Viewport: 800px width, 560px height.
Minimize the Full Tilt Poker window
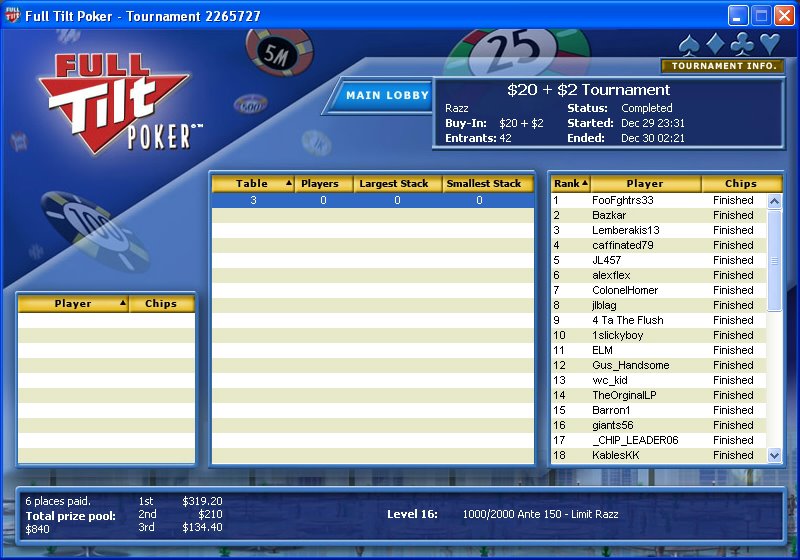tap(738, 15)
